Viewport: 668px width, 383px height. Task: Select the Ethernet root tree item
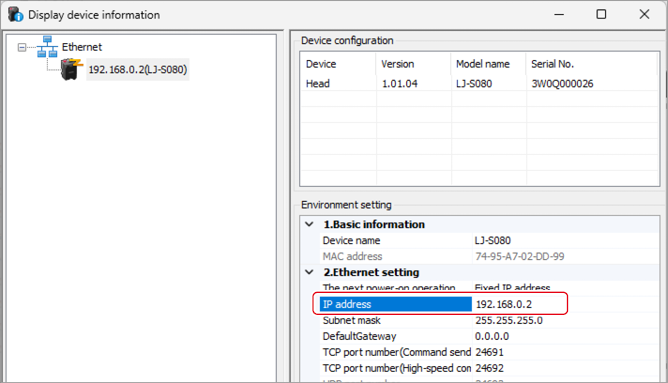[82, 47]
